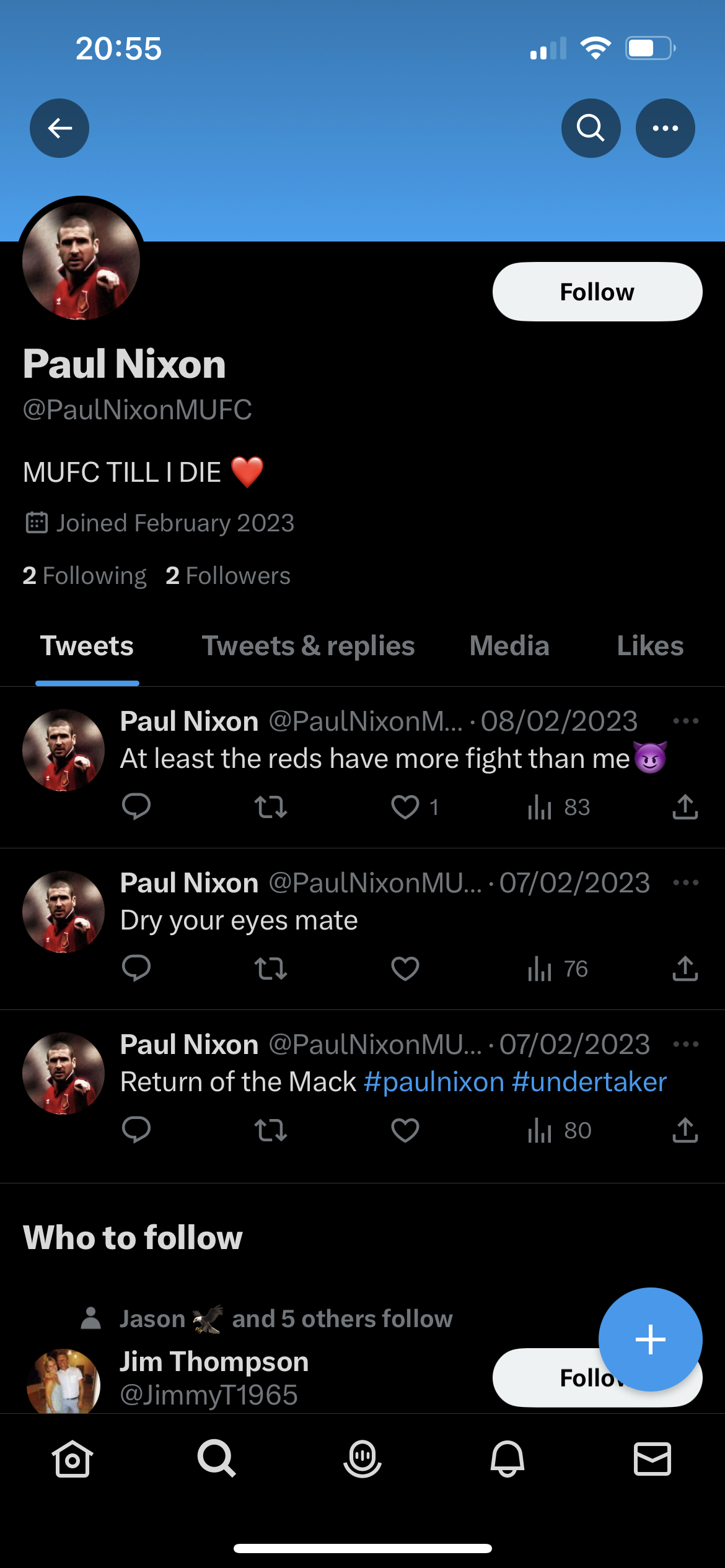The height and width of the screenshot is (1568, 725).
Task: Open the Media tab
Action: coord(509,646)
